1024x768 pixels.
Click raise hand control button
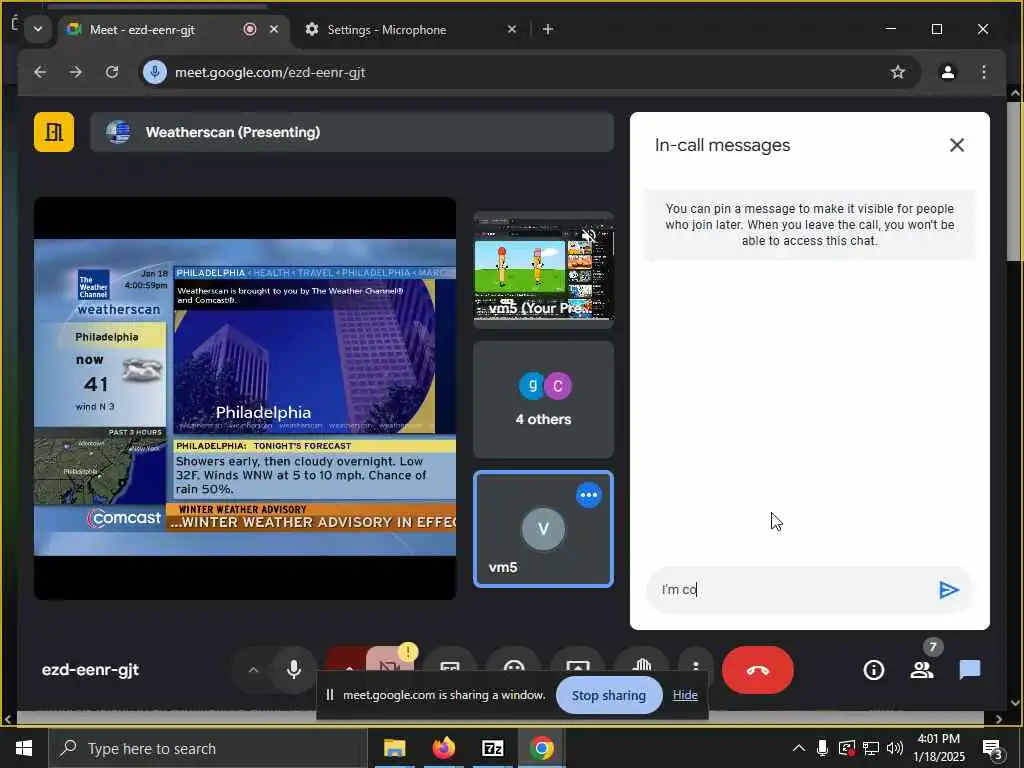pos(643,663)
